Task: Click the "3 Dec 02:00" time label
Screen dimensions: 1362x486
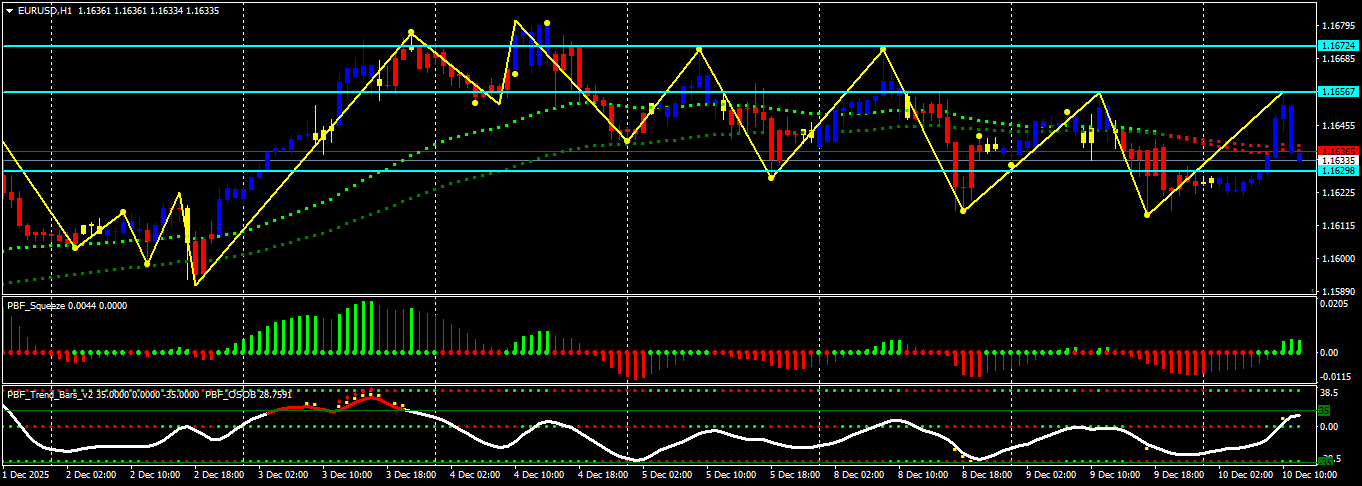Action: pyautogui.click(x=284, y=477)
